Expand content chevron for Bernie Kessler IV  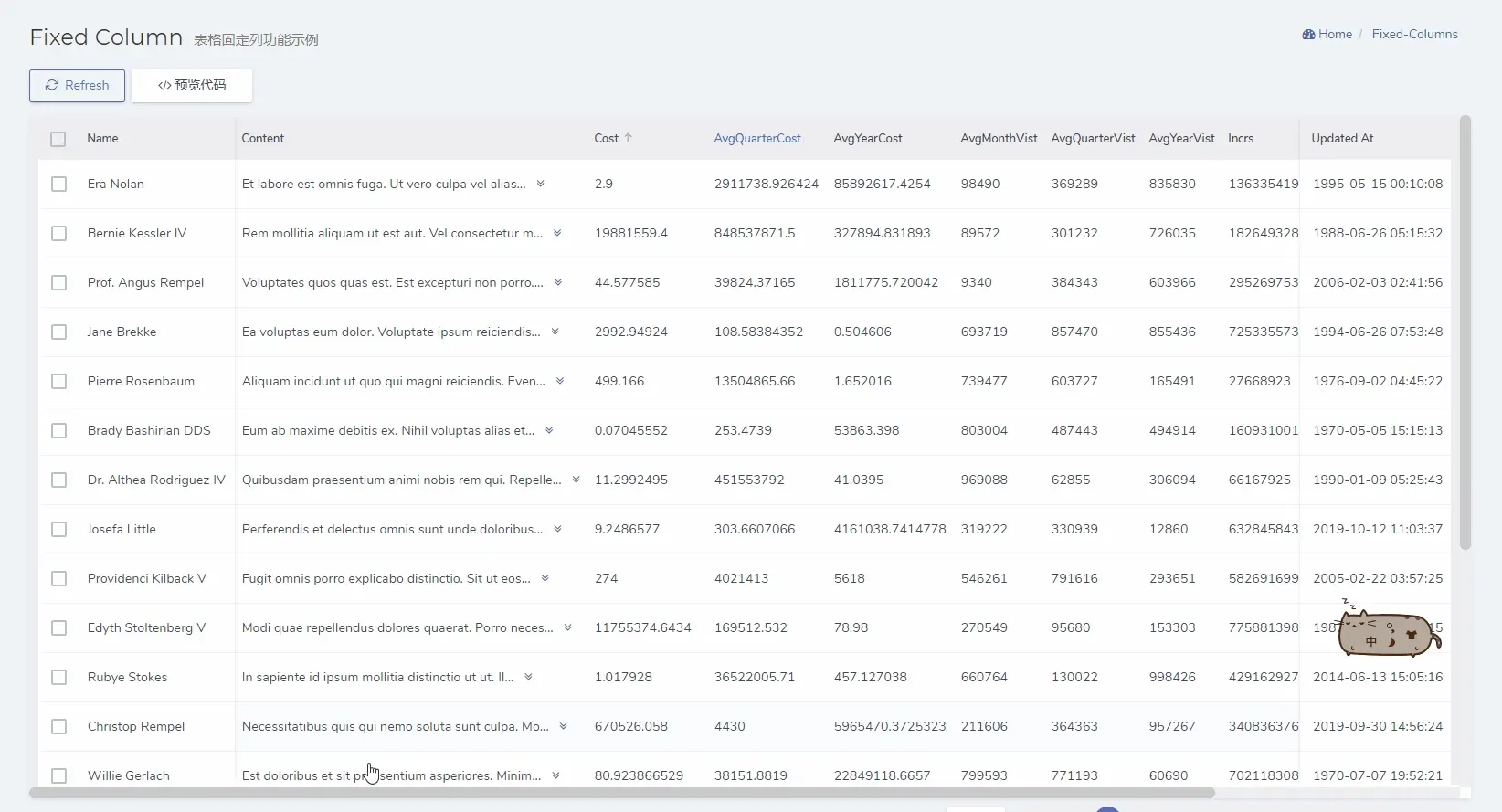click(x=557, y=233)
